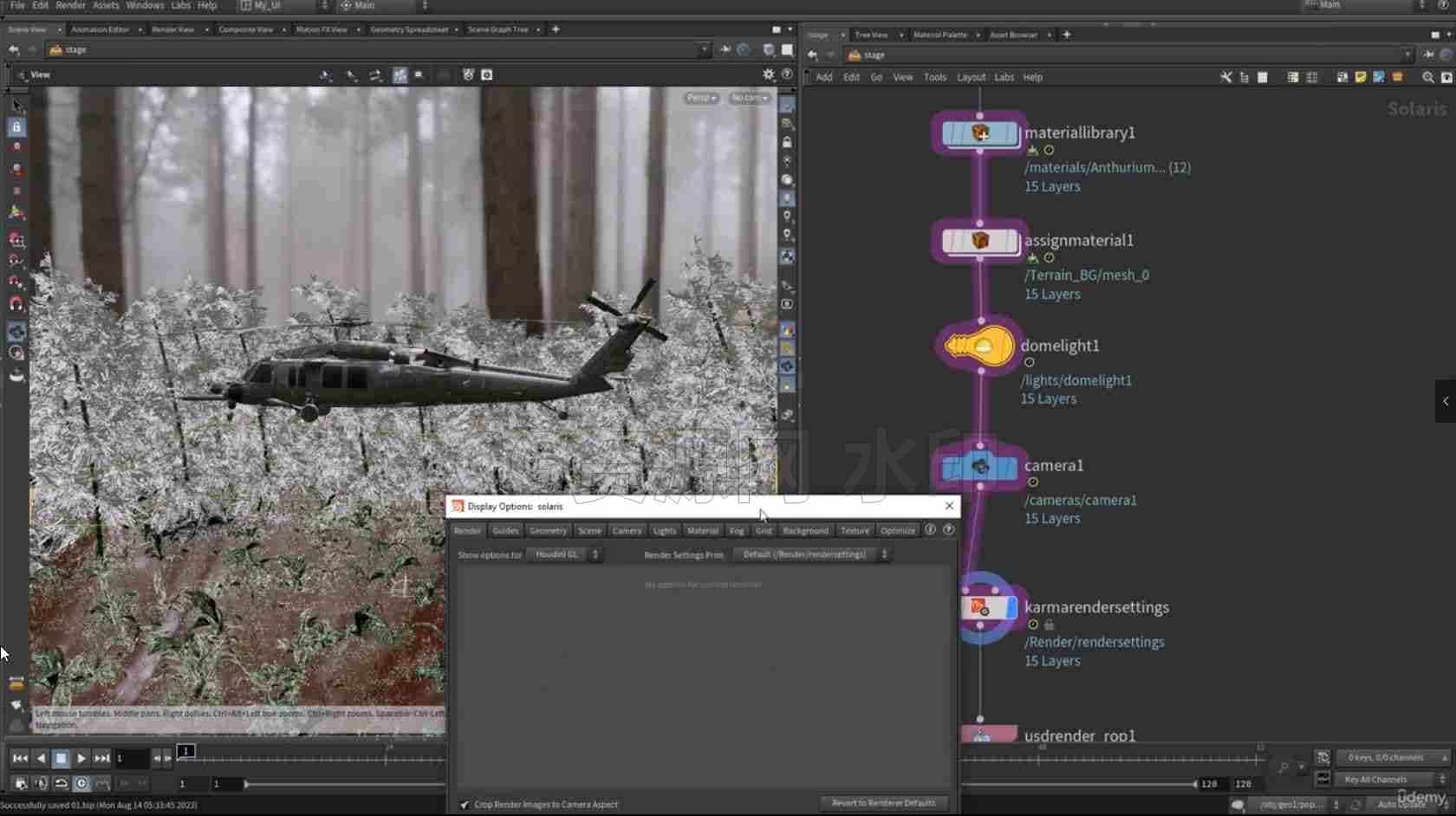The width and height of the screenshot is (1456, 816).
Task: Open the Persp viewport dropdown
Action: [701, 98]
